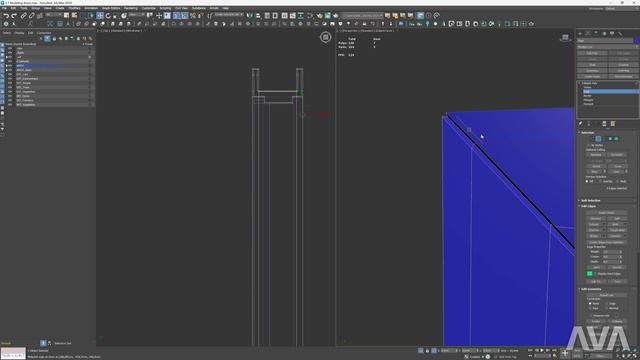
Task: Click the Percent Snap icon
Action: 193,16
